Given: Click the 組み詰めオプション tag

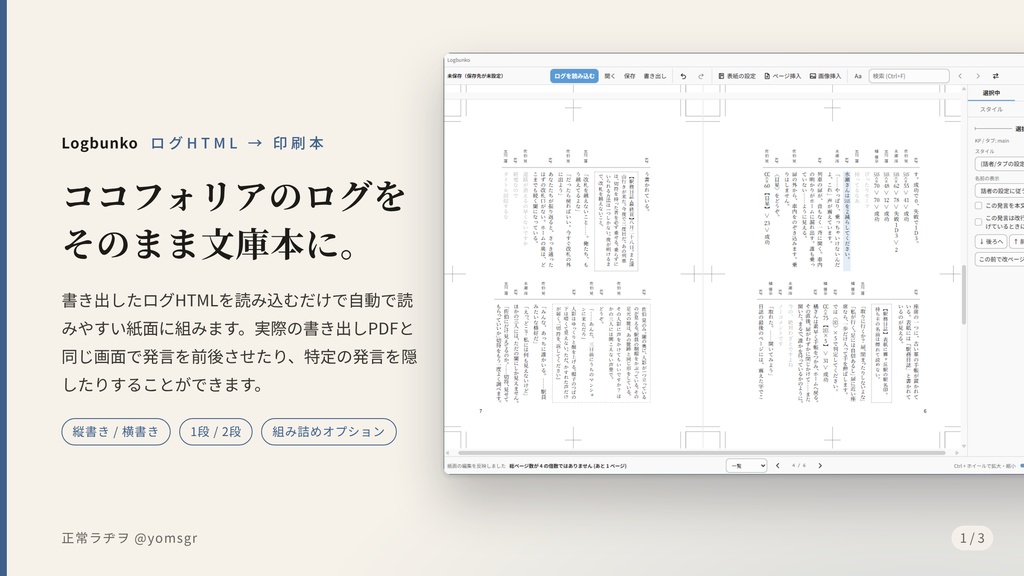Looking at the screenshot, I should click(328, 432).
